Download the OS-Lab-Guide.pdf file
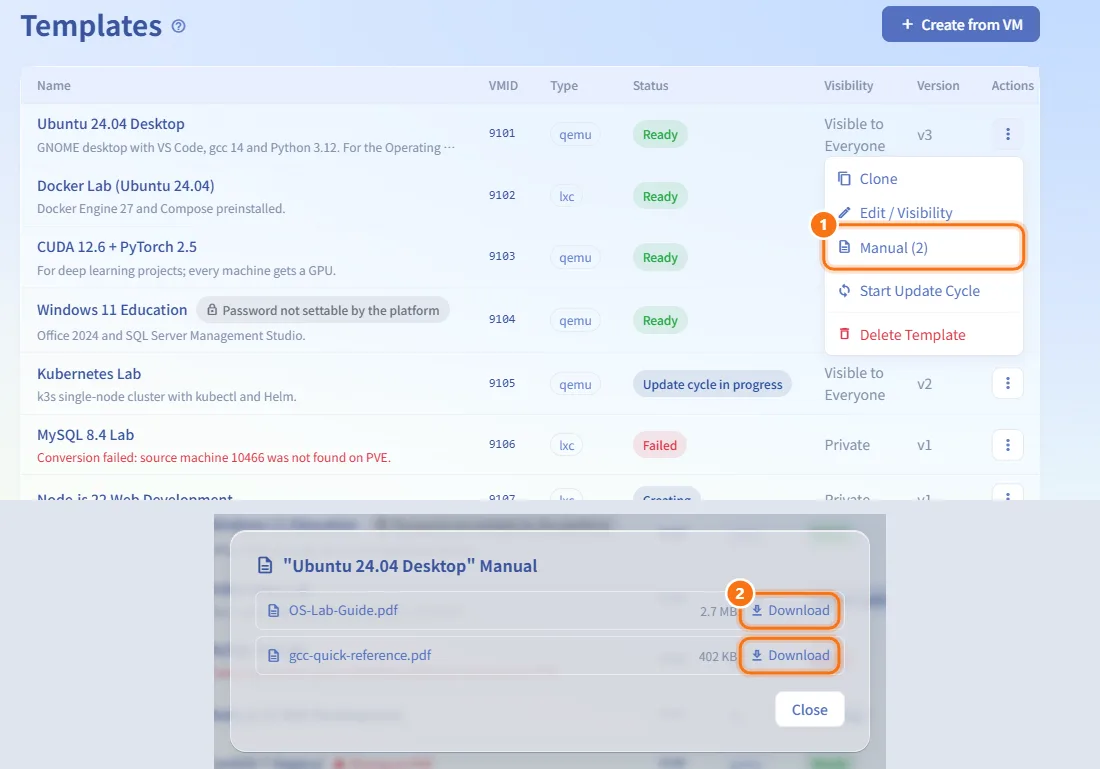This screenshot has height=769, width=1100. pyautogui.click(x=790, y=610)
